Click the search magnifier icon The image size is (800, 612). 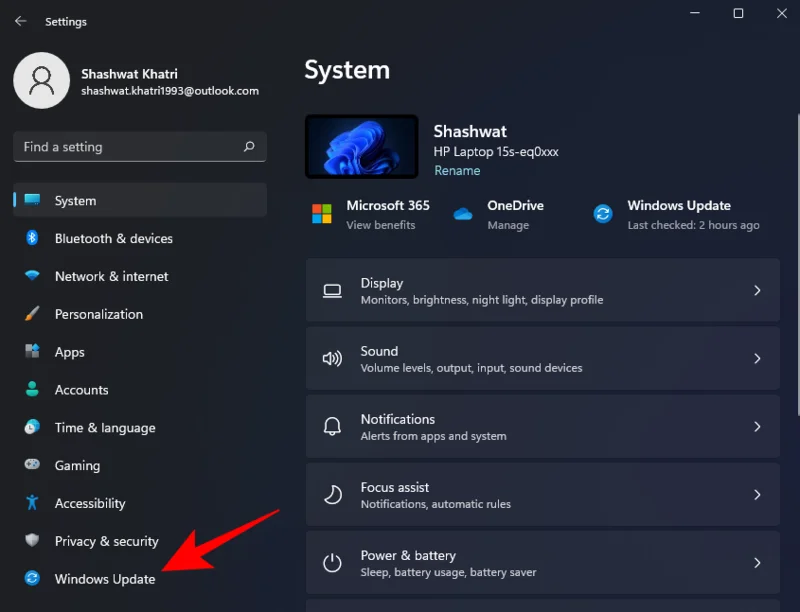click(x=248, y=146)
